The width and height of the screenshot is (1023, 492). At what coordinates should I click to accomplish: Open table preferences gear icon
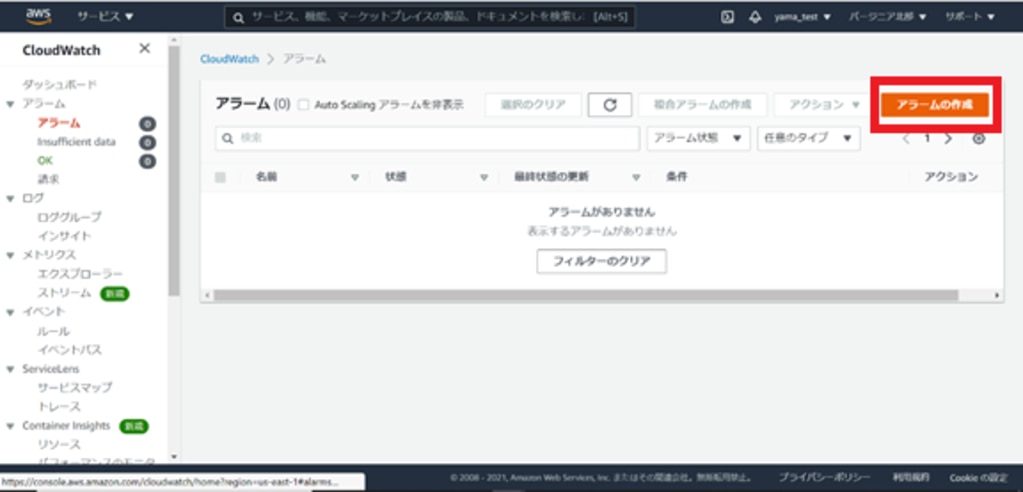979,138
